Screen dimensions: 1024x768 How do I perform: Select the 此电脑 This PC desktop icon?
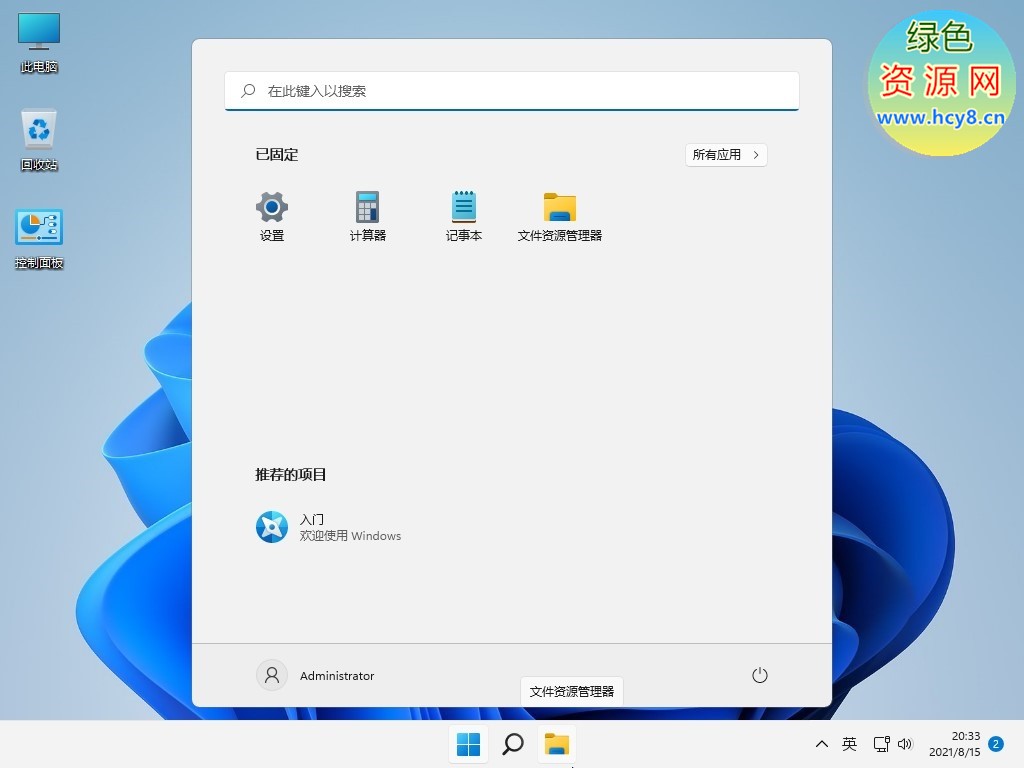tap(39, 43)
